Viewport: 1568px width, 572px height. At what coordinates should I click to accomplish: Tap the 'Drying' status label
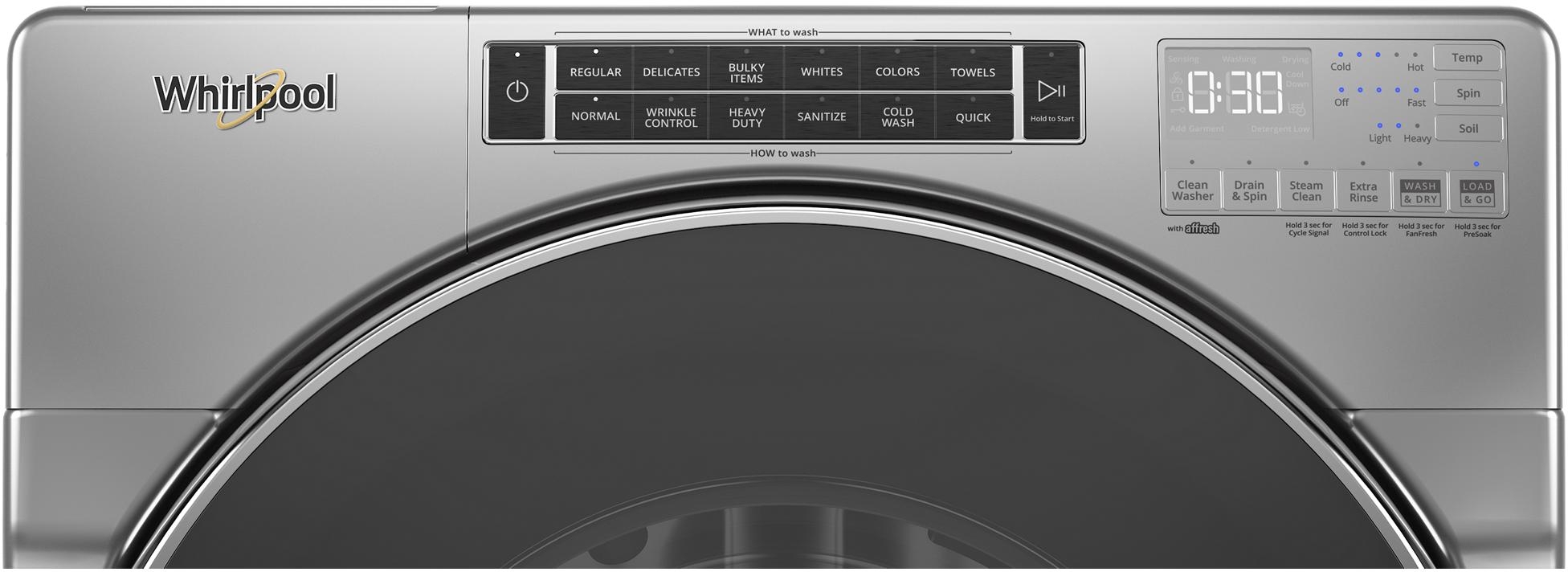[1295, 59]
